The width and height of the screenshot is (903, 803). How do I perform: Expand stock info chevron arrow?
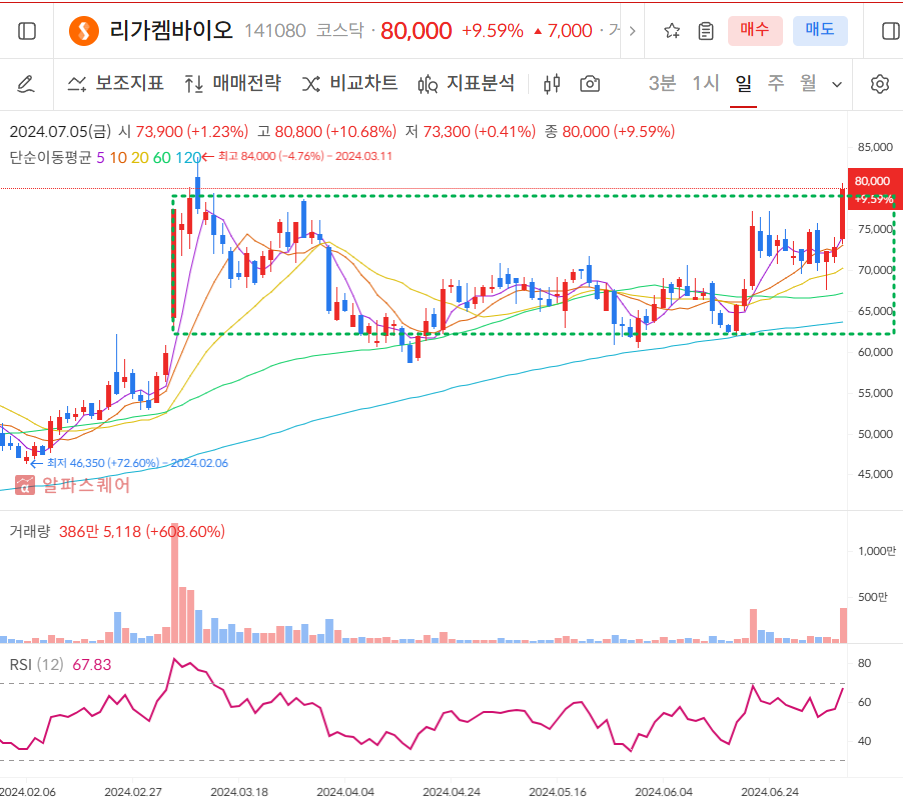(x=632, y=31)
